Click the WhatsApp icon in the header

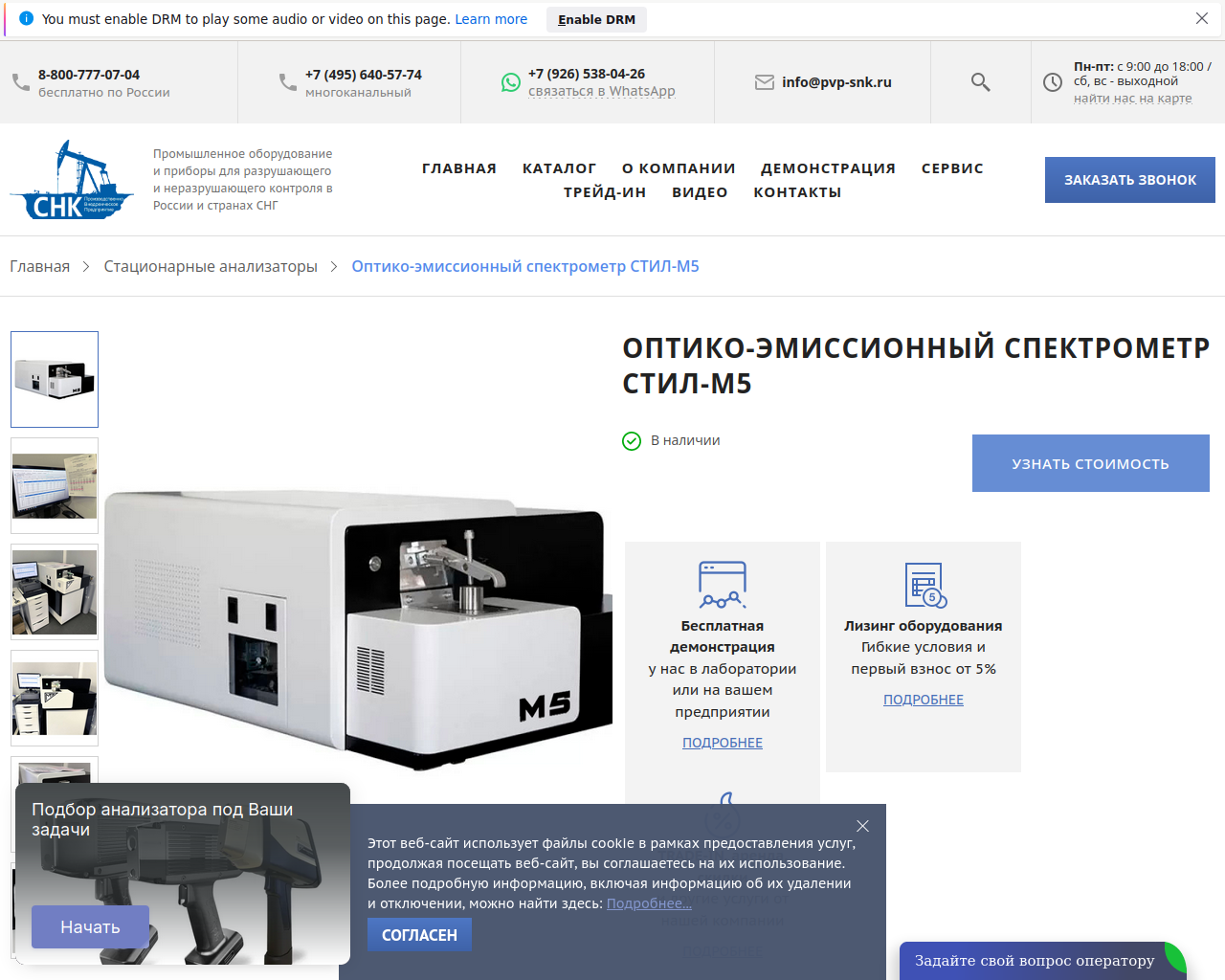pos(511,82)
